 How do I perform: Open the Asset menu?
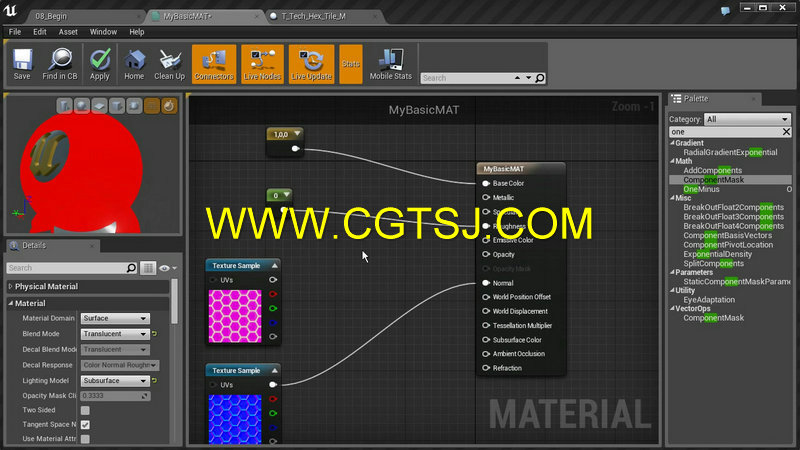(68, 32)
